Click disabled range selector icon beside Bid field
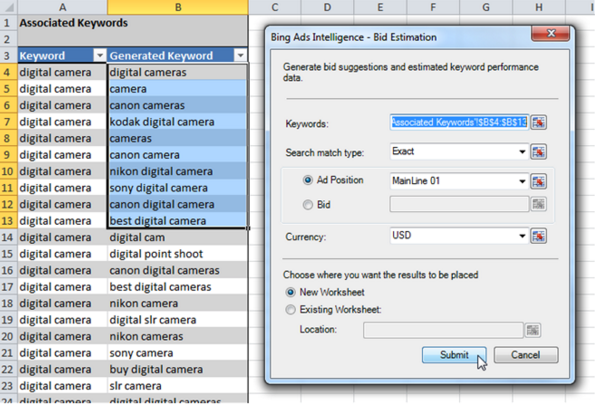This screenshot has width=595, height=406. coord(538,204)
